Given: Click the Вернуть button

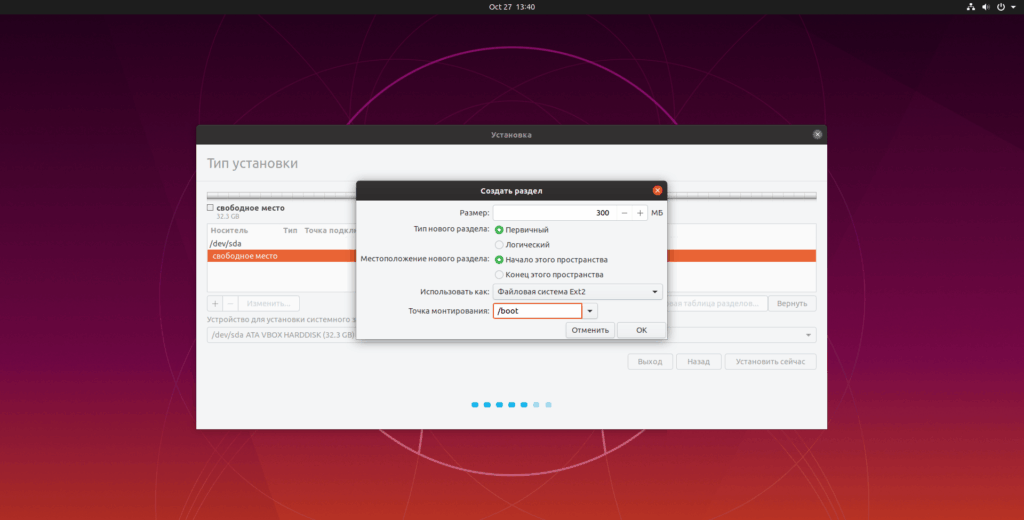Looking at the screenshot, I should coord(792,304).
